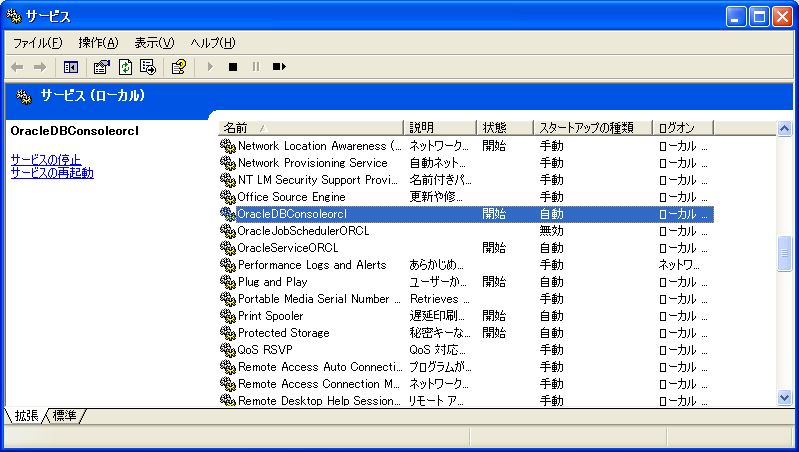Click the サービスの再起動 link

[52, 173]
